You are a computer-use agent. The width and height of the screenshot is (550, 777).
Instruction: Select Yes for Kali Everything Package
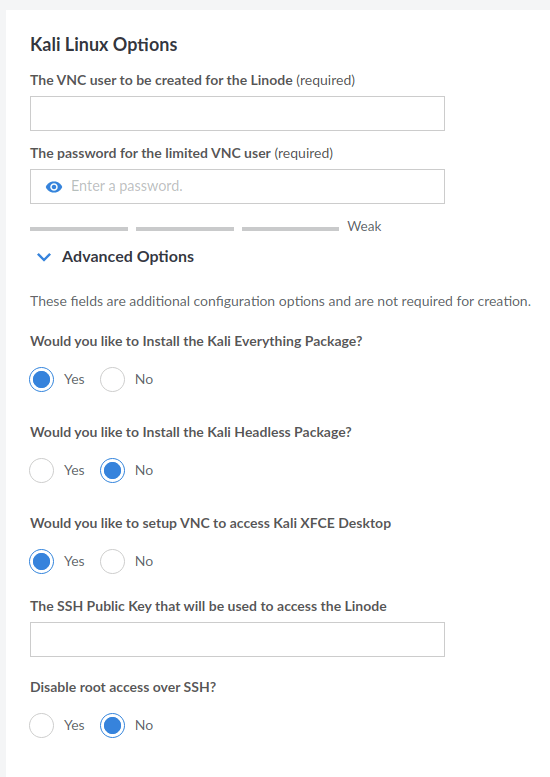42,380
